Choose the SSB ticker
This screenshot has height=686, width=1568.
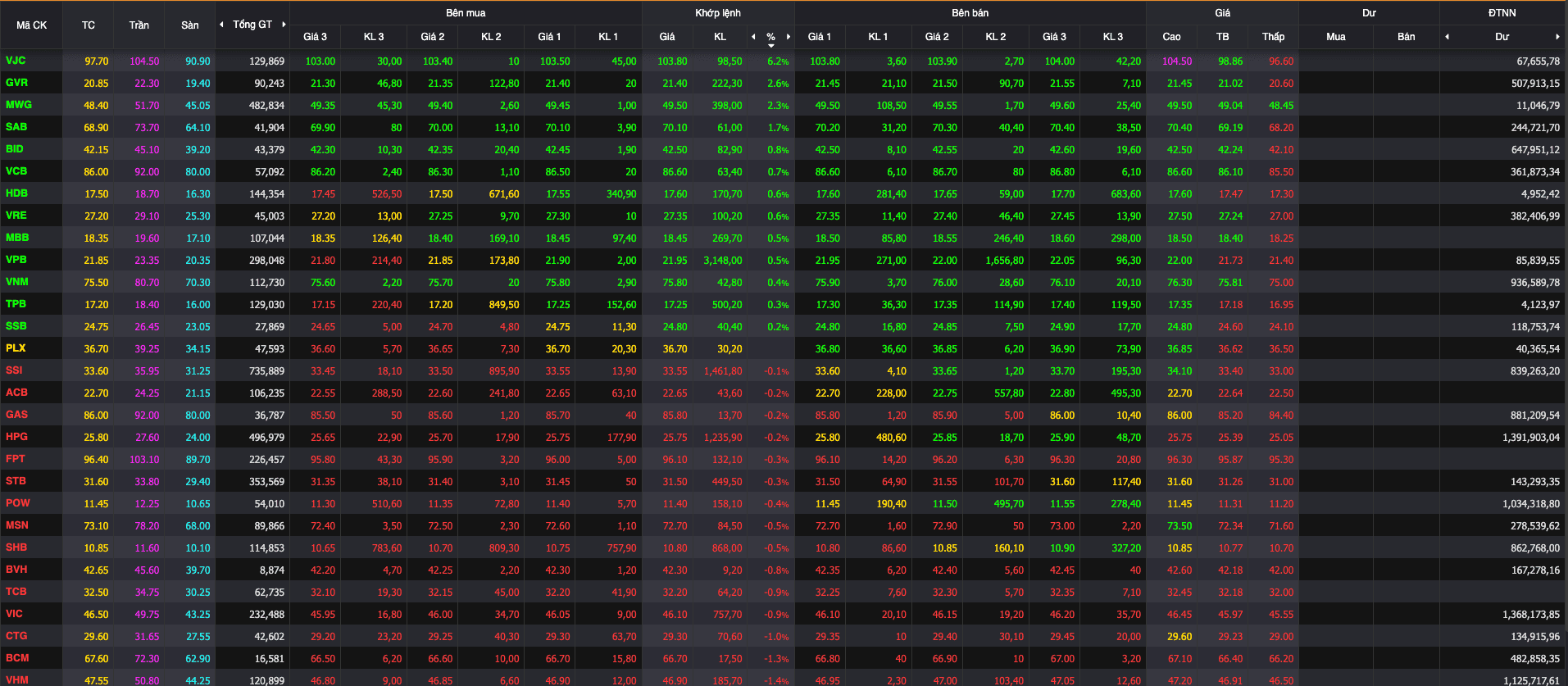pyautogui.click(x=16, y=326)
